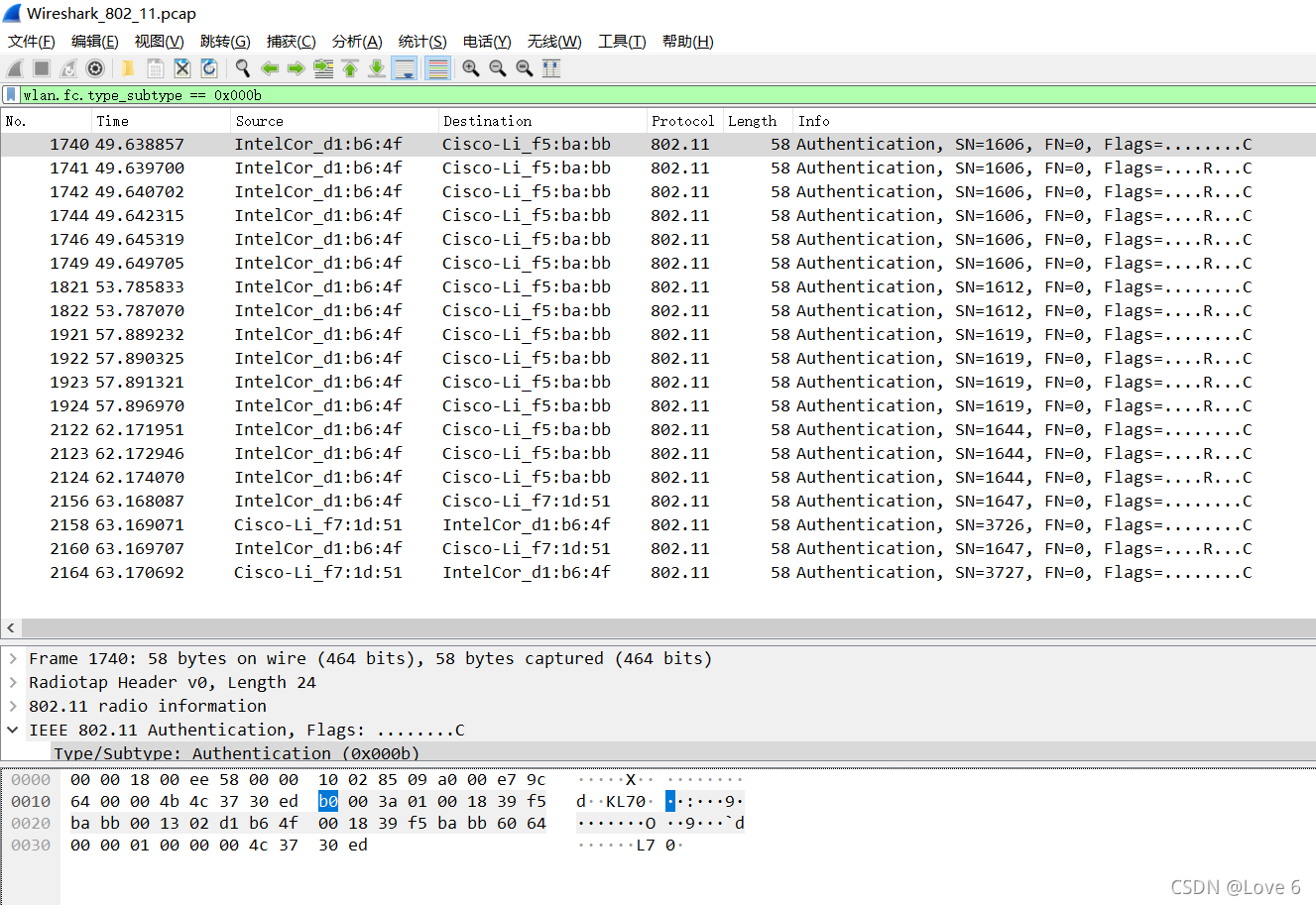Click the stop capture square icon
1316x905 pixels.
point(42,68)
